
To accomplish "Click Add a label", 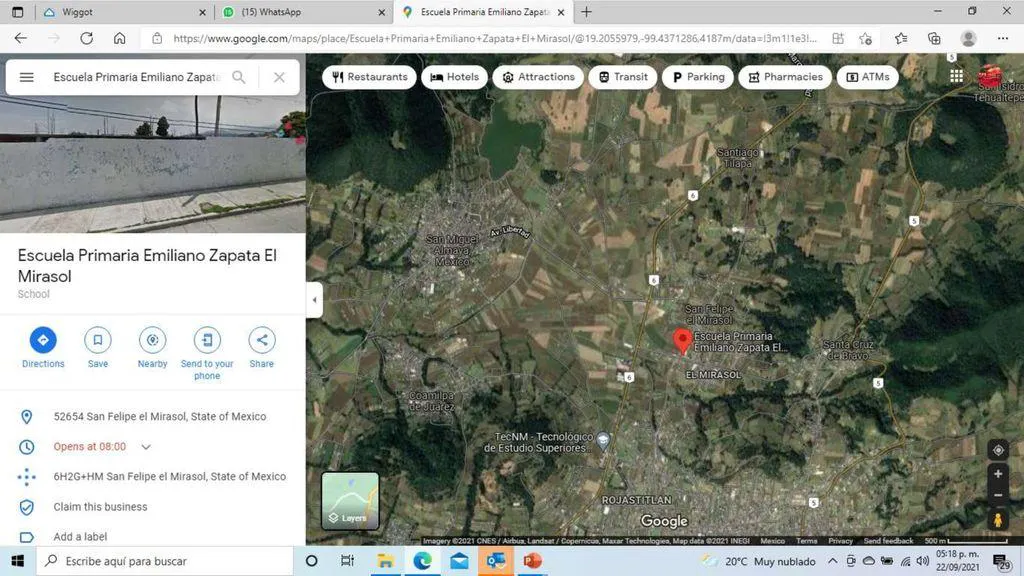I will coord(80,537).
